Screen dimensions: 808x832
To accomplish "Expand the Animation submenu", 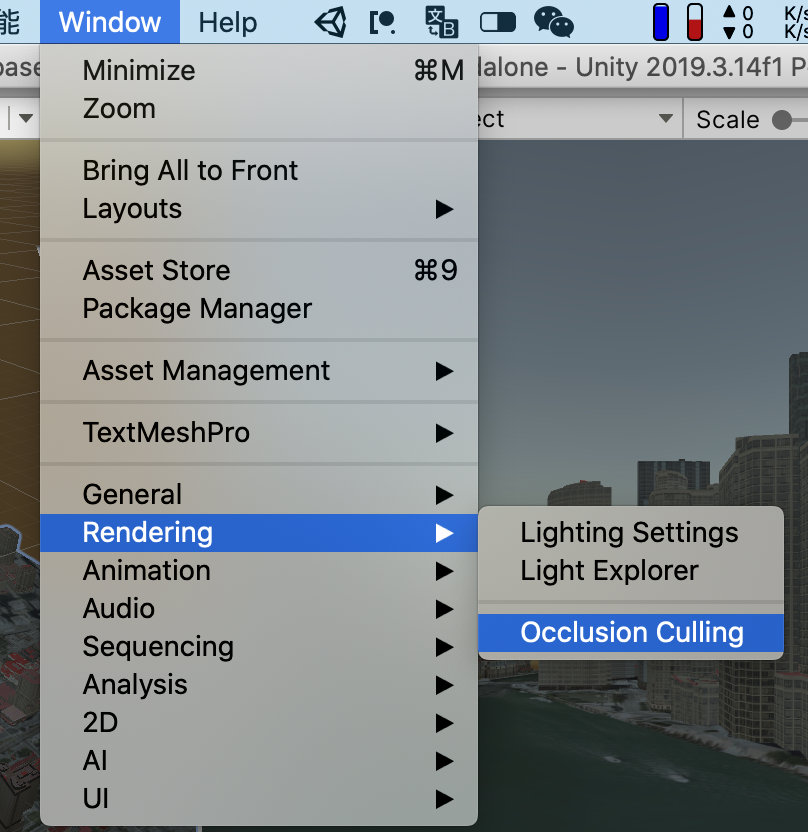I will (259, 571).
